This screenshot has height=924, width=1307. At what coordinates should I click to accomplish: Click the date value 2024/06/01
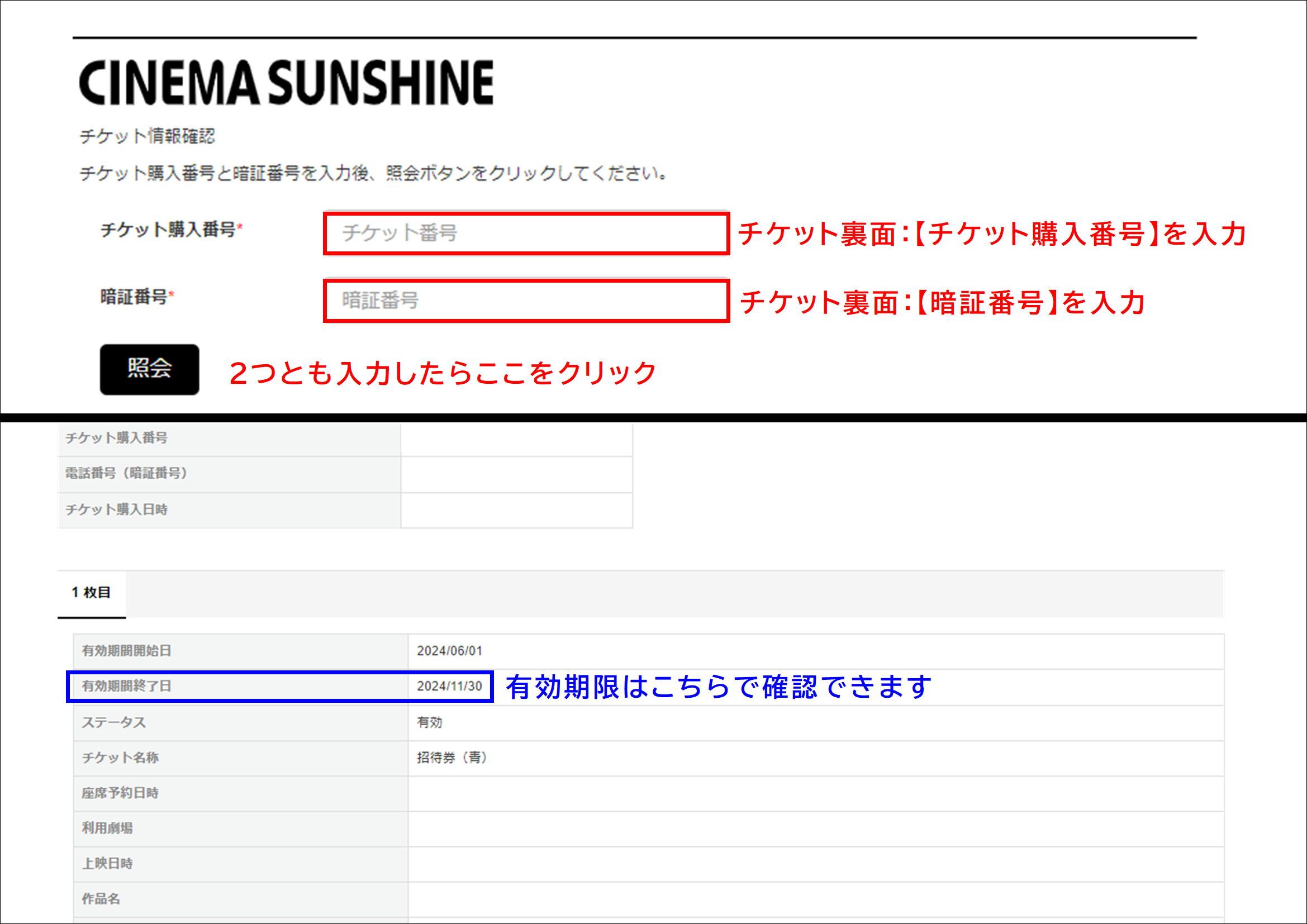tap(450, 651)
